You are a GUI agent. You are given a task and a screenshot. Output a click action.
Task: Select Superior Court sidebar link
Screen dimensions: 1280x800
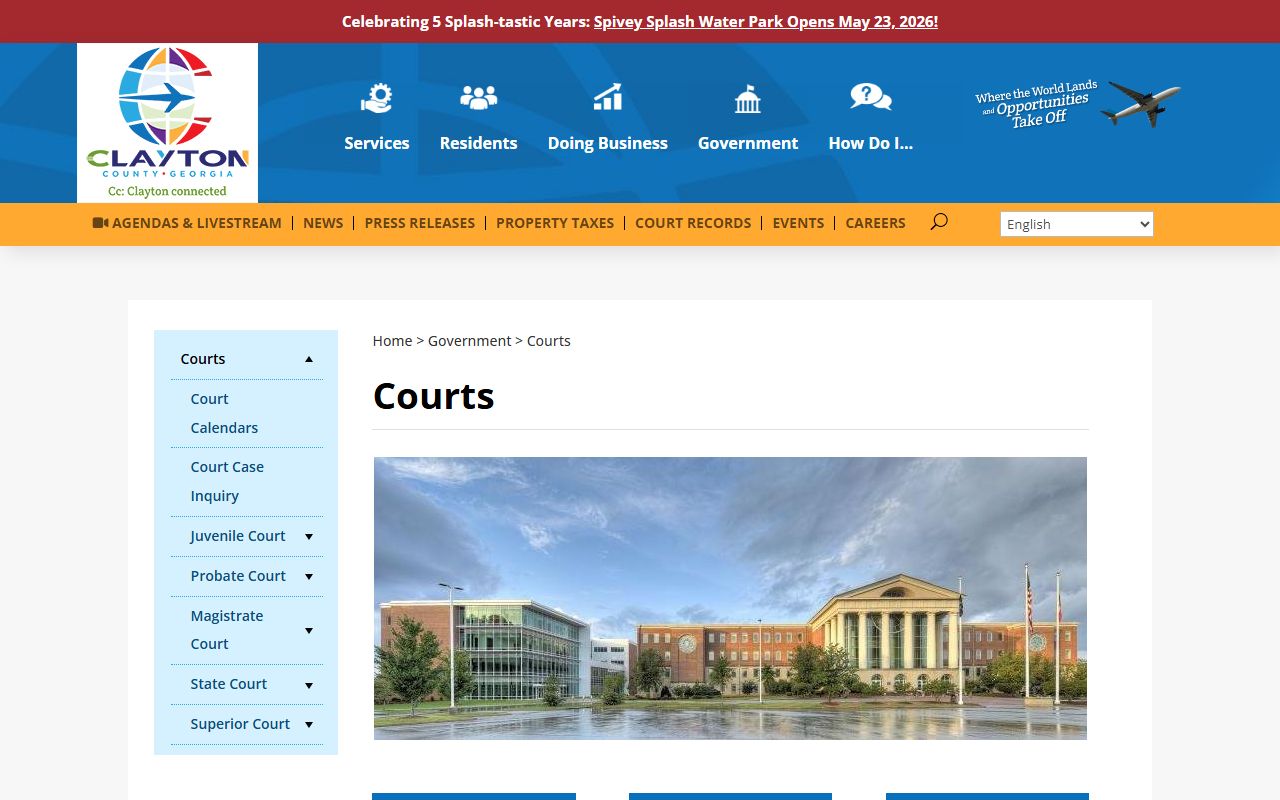(240, 724)
